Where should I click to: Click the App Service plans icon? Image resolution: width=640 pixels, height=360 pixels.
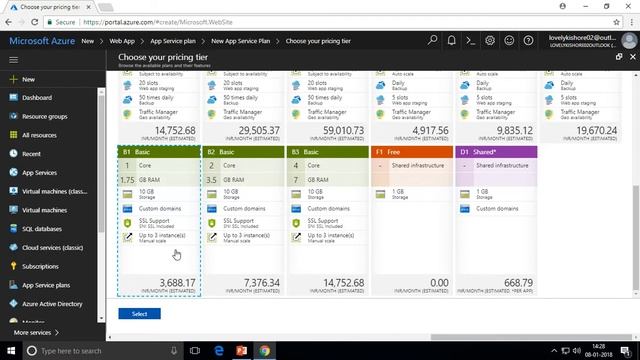[x=13, y=285]
